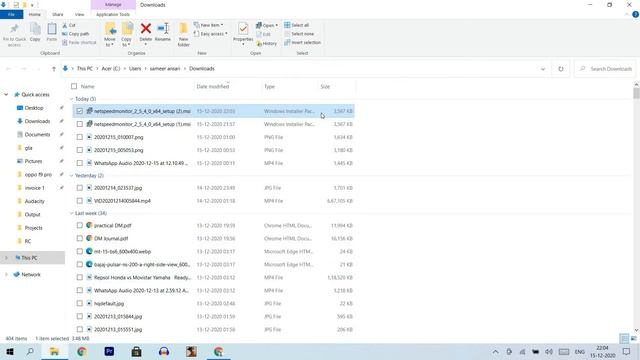
Task: Click Users in the address path
Action: tap(135, 69)
